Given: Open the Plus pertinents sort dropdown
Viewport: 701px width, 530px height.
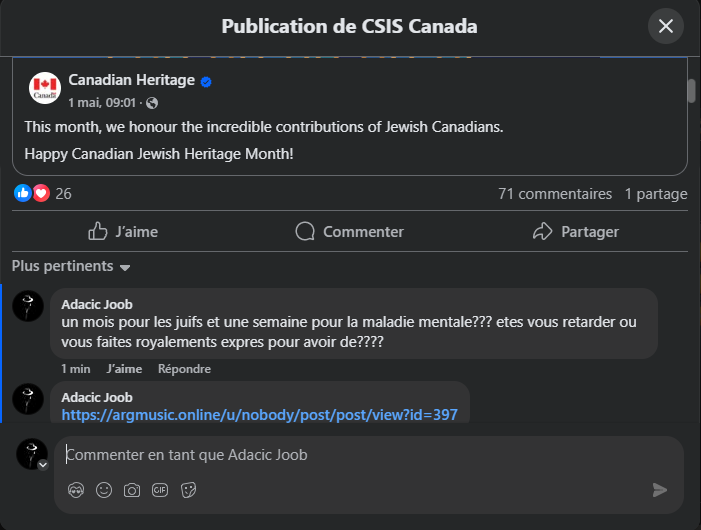Looking at the screenshot, I should point(71,266).
